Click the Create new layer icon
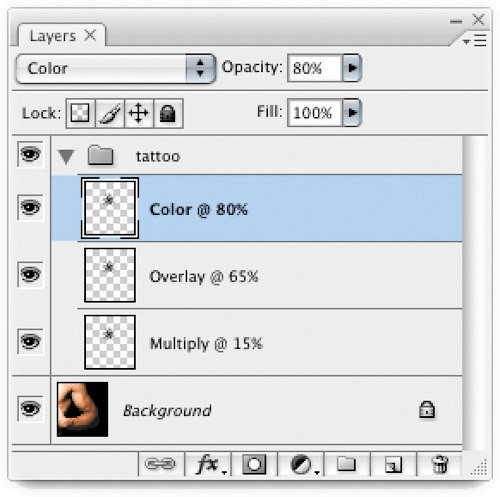Screen dimensions: 500x497 [x=393, y=464]
